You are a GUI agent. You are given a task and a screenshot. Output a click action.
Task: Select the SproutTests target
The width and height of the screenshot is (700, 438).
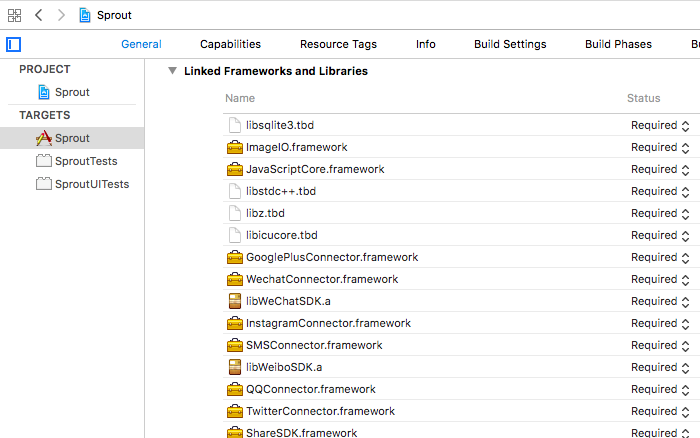[85, 161]
